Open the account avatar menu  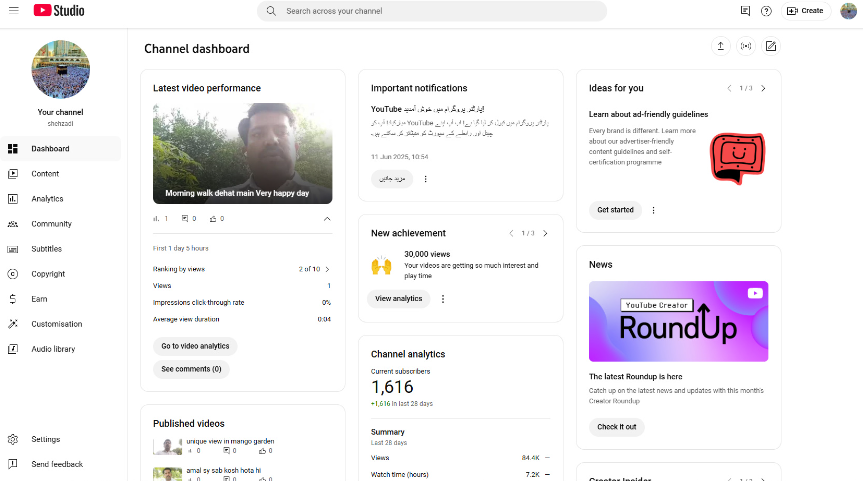point(848,10)
